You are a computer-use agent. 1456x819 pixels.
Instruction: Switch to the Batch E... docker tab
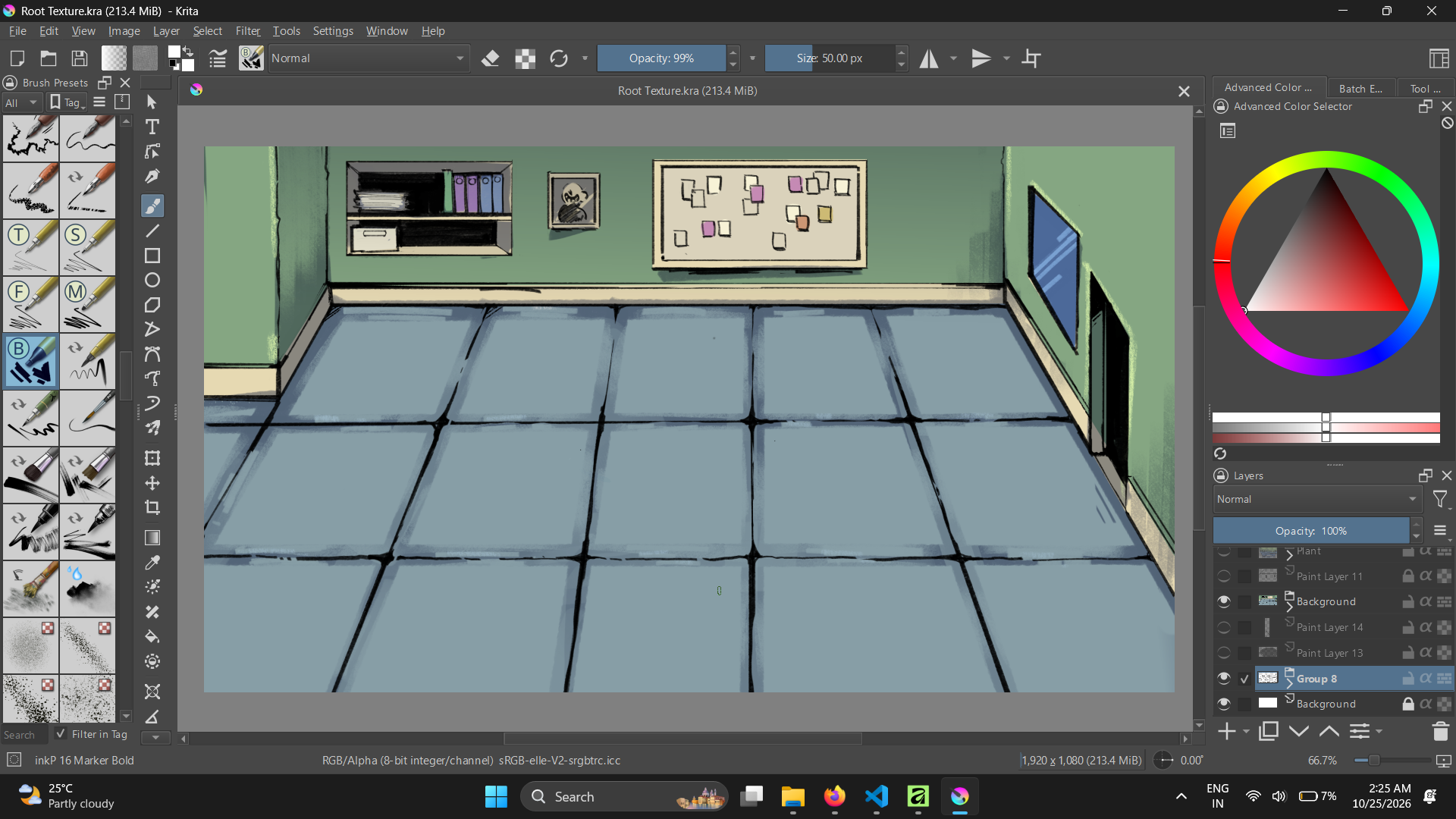pos(1360,89)
